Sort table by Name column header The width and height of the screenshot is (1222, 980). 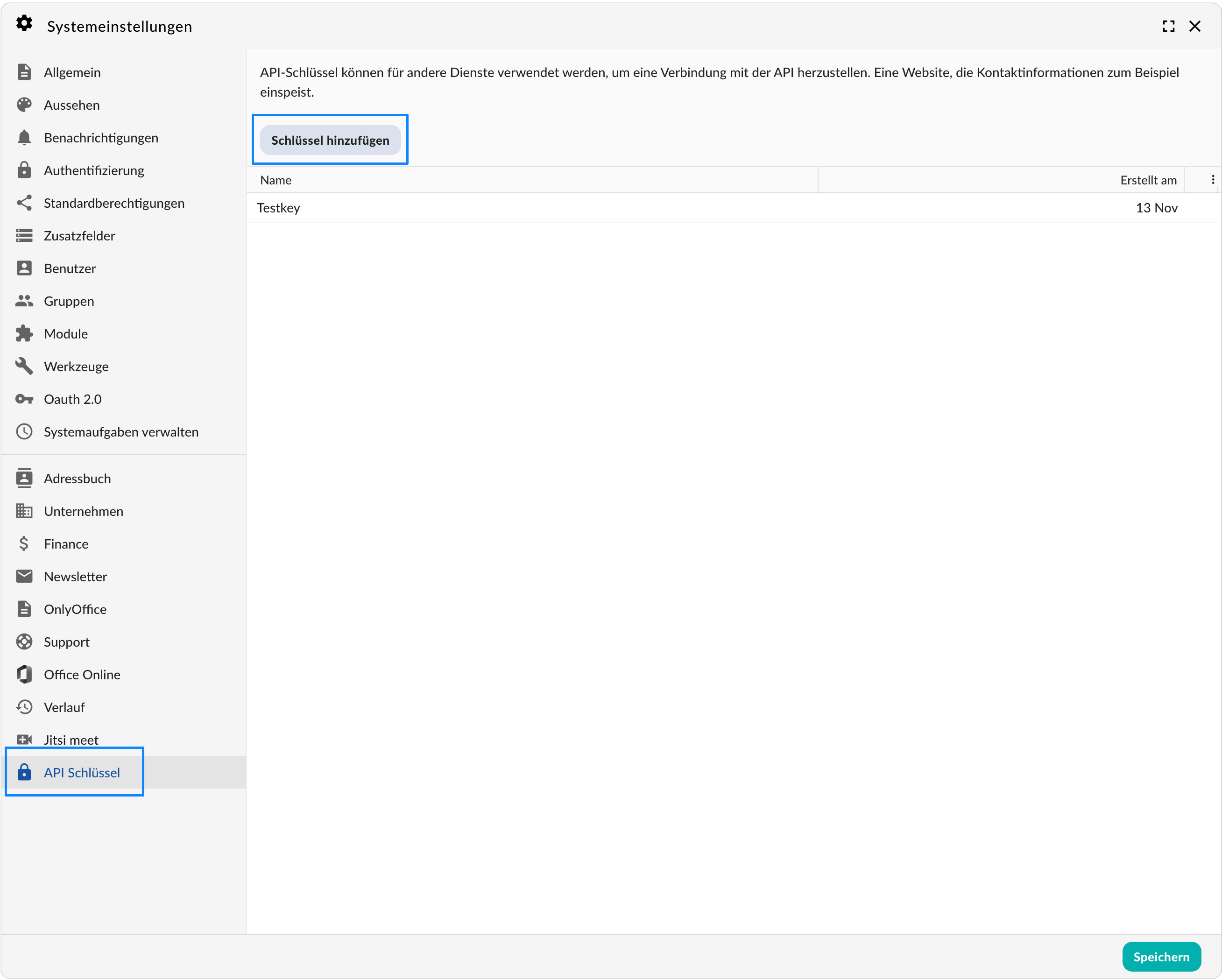coord(276,180)
